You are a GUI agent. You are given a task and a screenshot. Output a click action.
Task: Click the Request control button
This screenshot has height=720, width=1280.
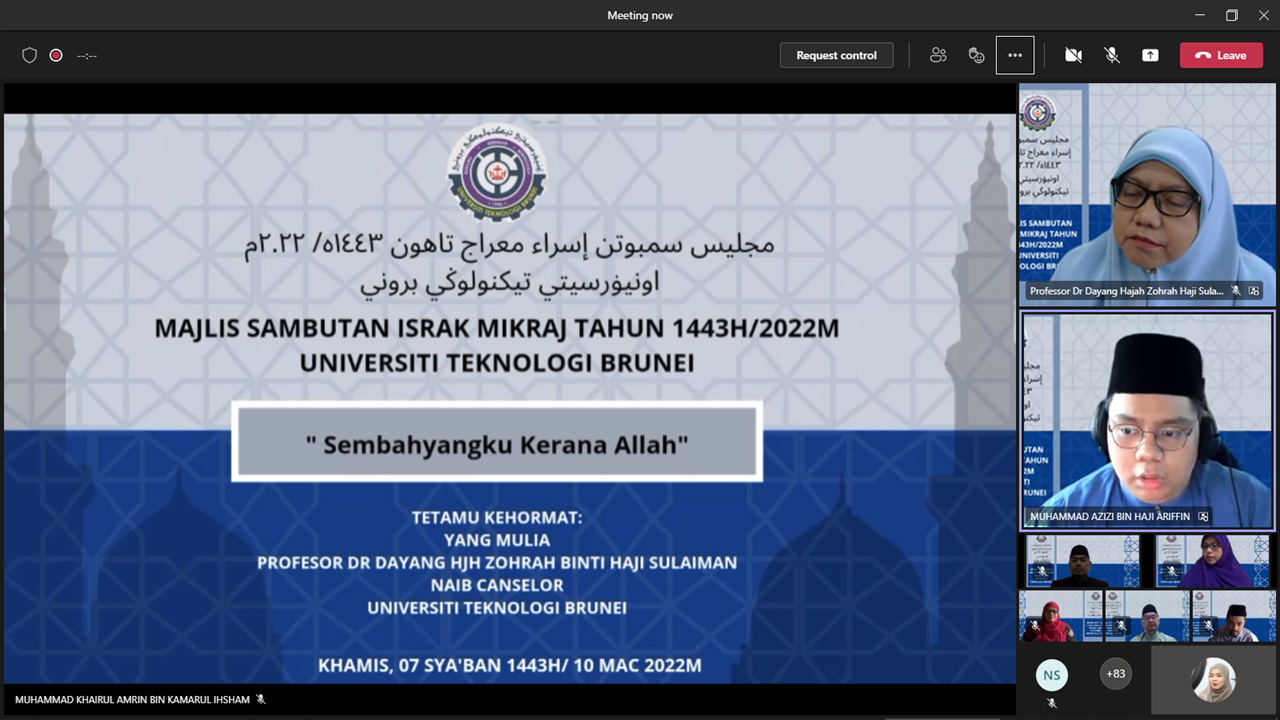pyautogui.click(x=836, y=55)
